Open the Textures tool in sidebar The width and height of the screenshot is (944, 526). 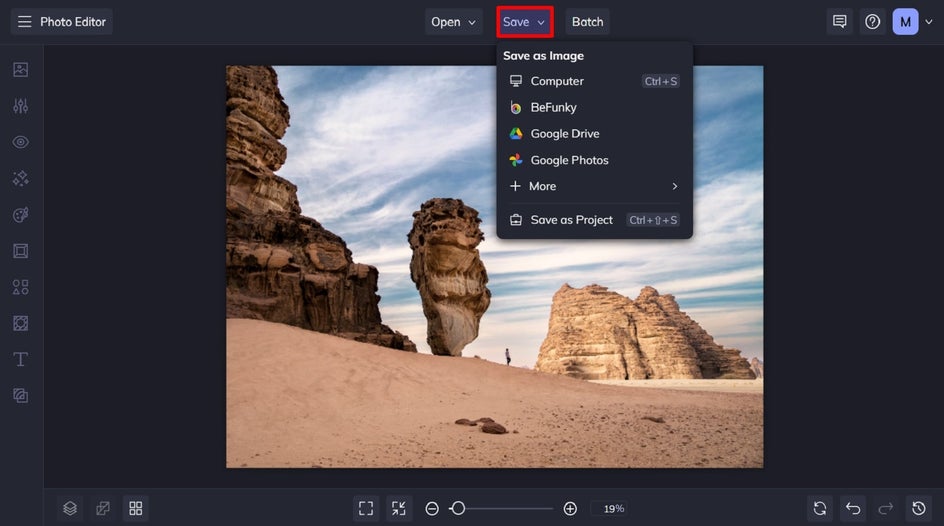click(20, 395)
